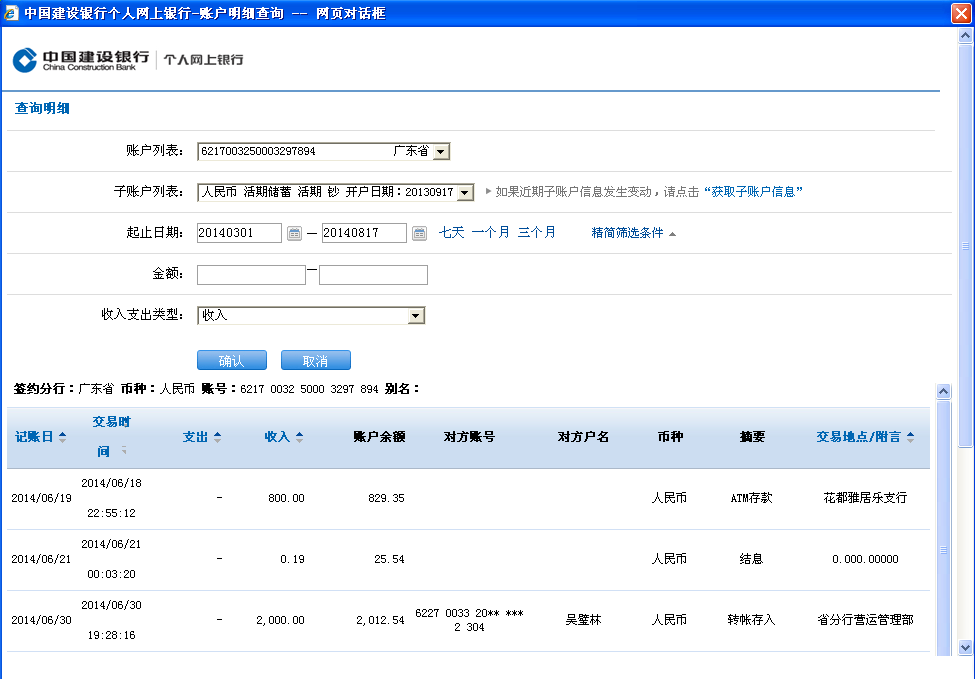Select the 七天 date range shortcut
This screenshot has width=975, height=679.
pos(451,232)
